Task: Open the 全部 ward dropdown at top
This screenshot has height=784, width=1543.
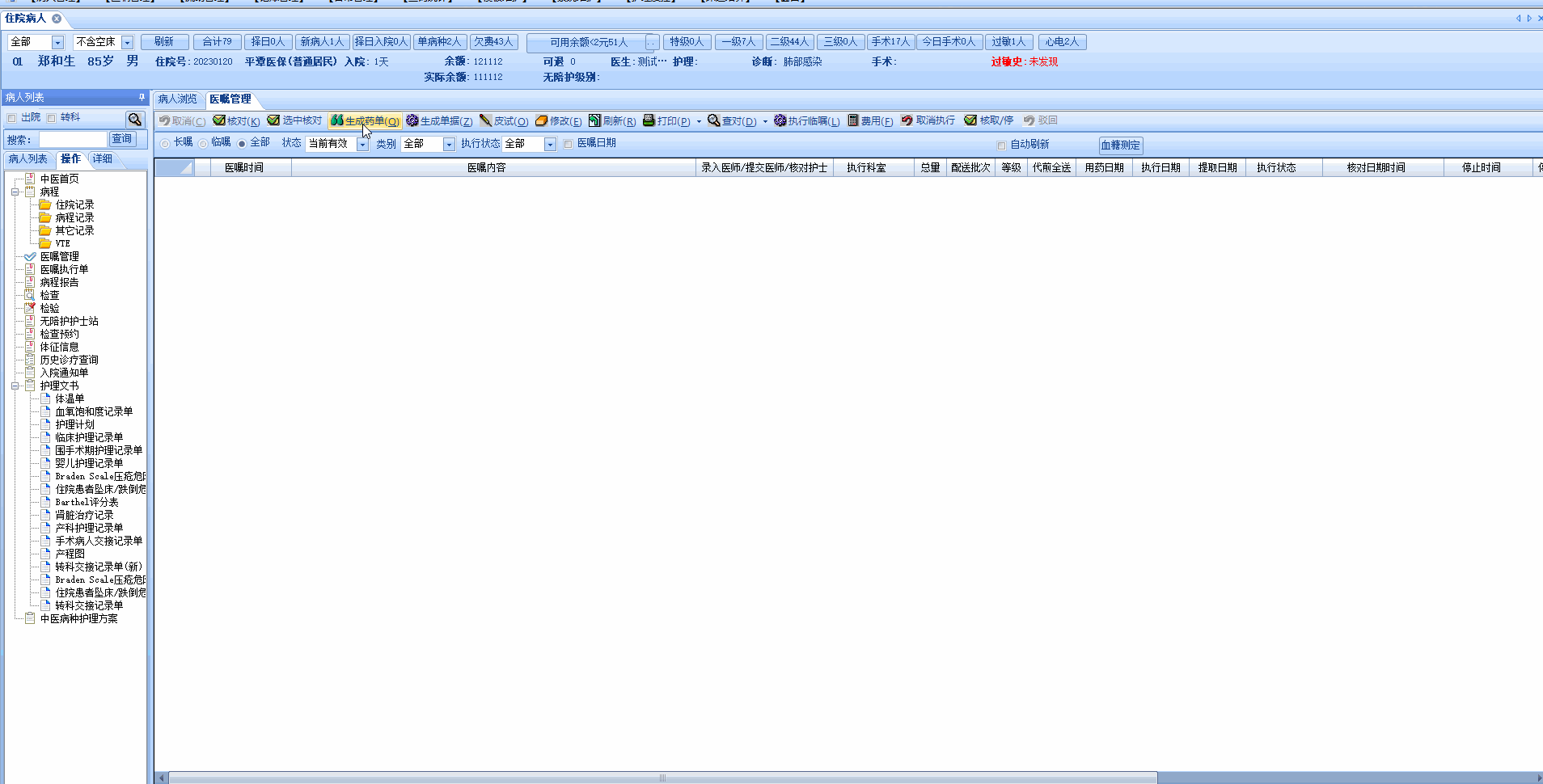Action: 57,42
